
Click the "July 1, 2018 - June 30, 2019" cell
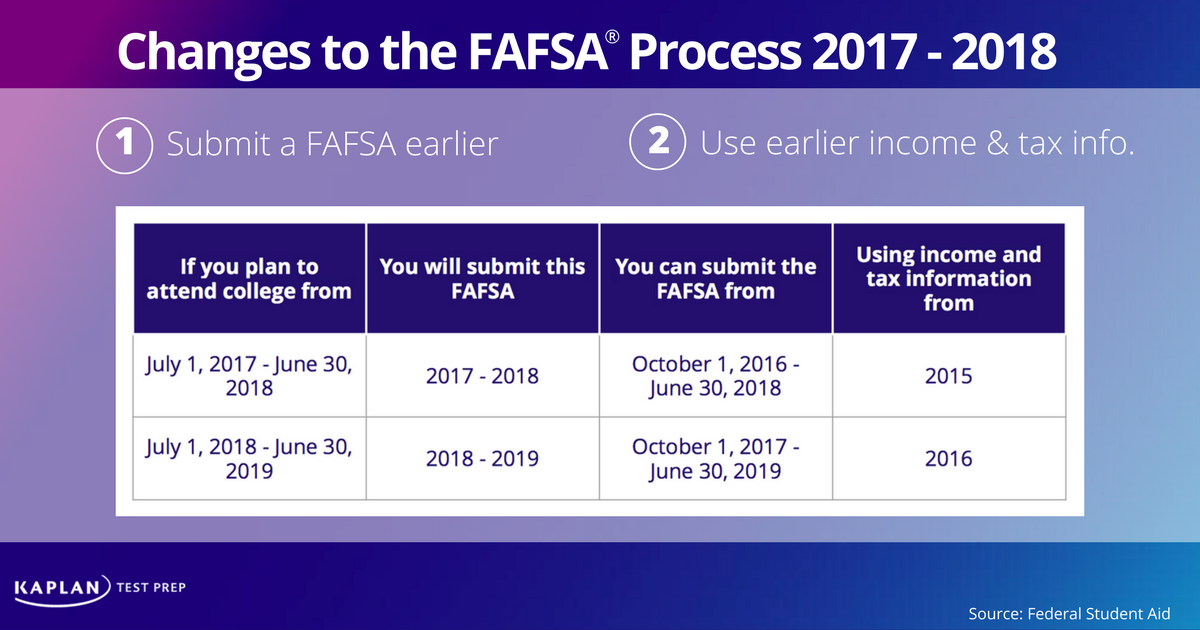tap(249, 457)
